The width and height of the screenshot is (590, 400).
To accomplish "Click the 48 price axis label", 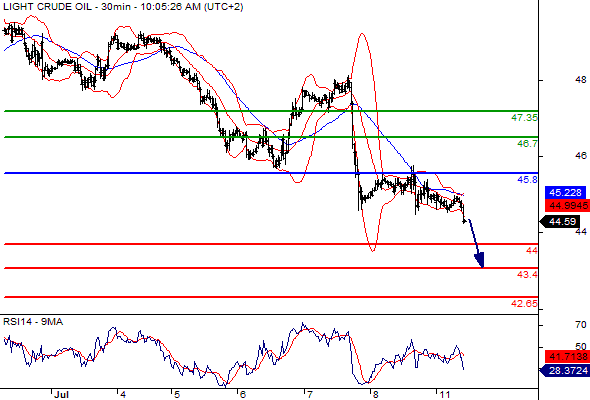I will pos(581,80).
